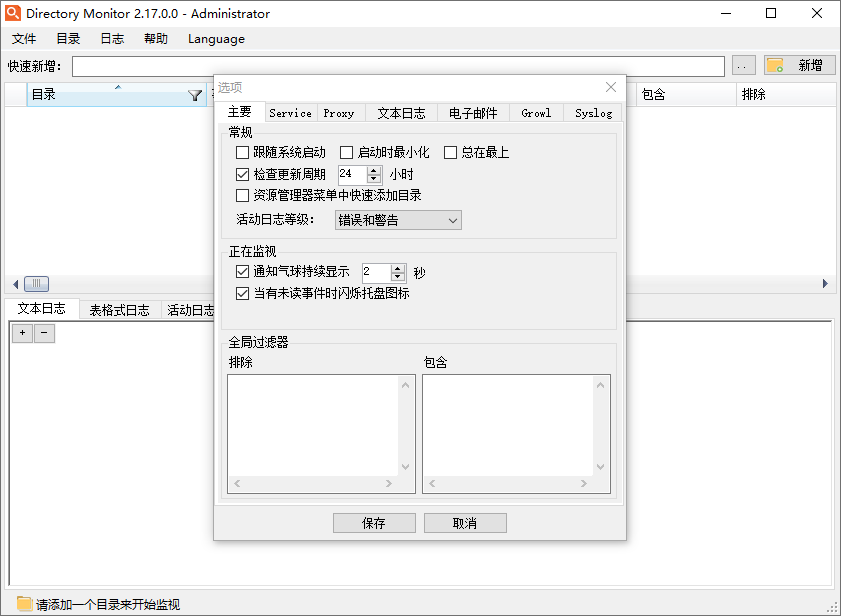
Task: Switch to the Syslog tab
Action: pyautogui.click(x=593, y=113)
